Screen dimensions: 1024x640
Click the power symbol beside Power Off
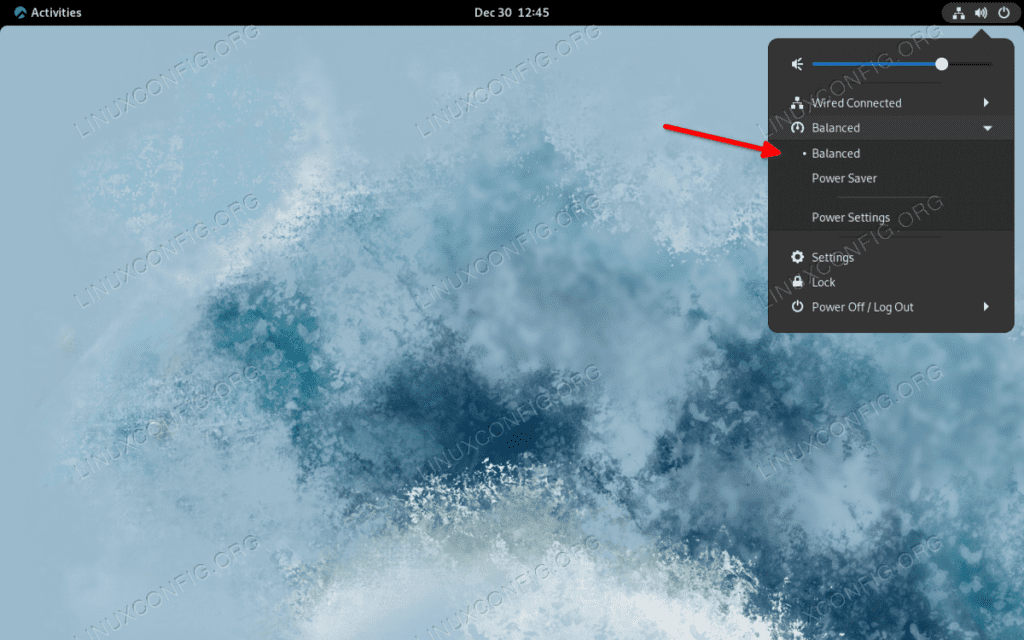tap(797, 306)
